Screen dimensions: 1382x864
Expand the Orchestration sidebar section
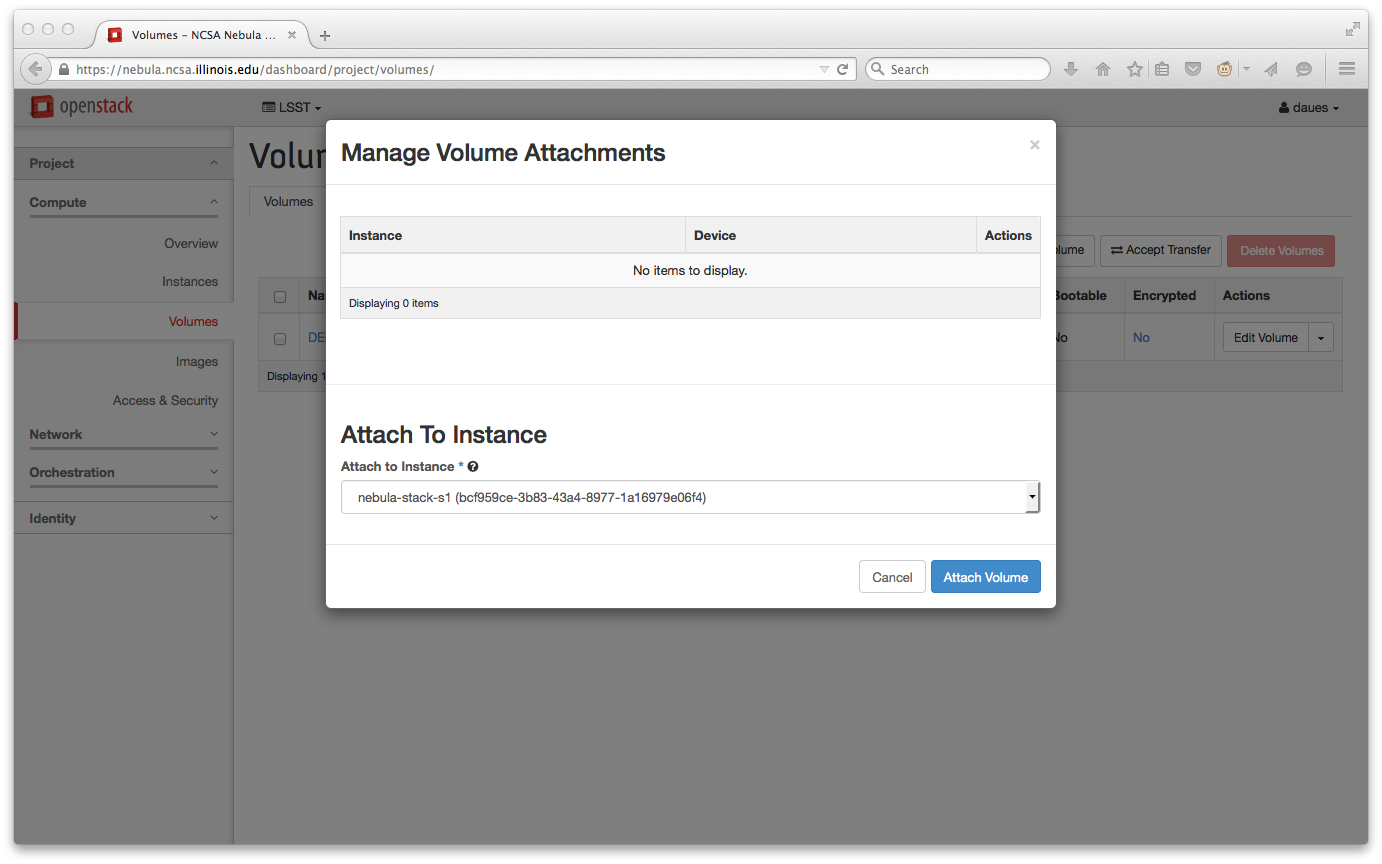[x=124, y=472]
